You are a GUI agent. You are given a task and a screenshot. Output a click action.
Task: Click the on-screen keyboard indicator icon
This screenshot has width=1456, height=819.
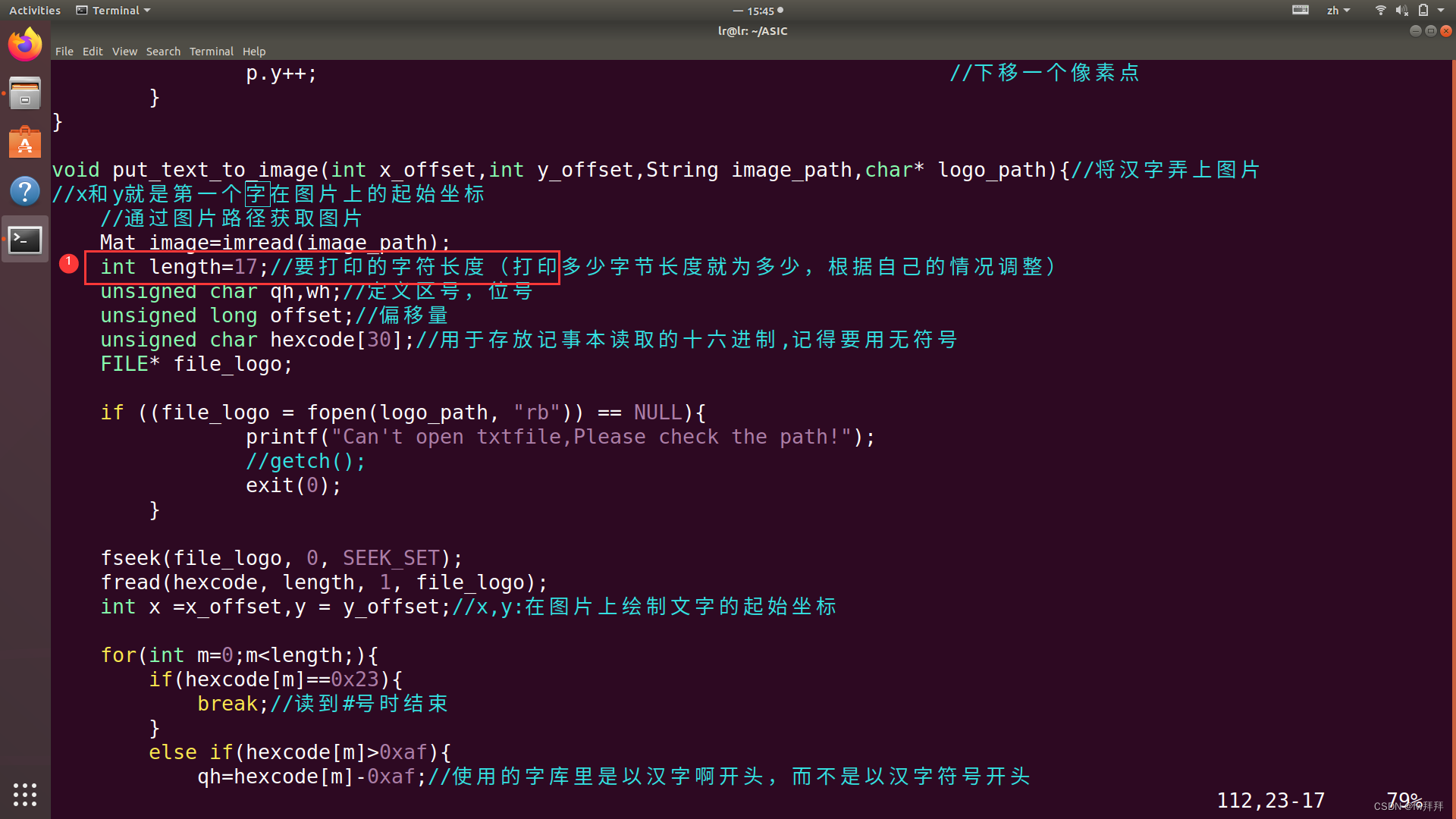pyautogui.click(x=1300, y=11)
